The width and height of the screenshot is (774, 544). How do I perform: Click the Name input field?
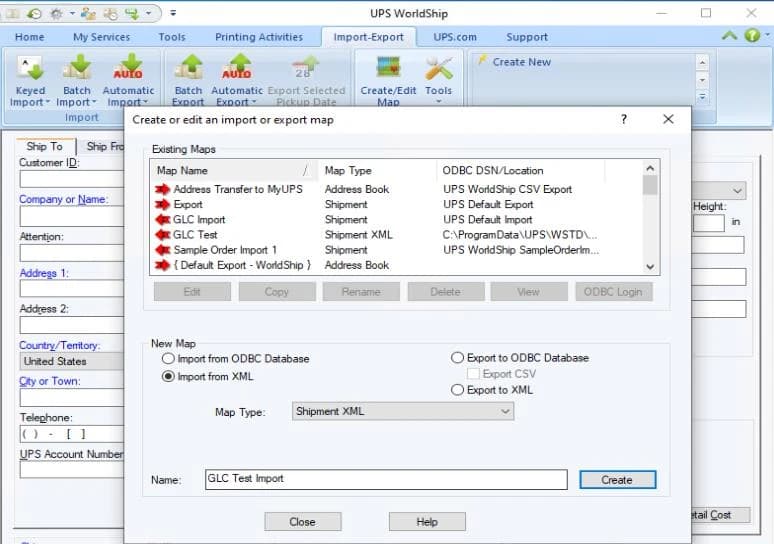tap(386, 479)
